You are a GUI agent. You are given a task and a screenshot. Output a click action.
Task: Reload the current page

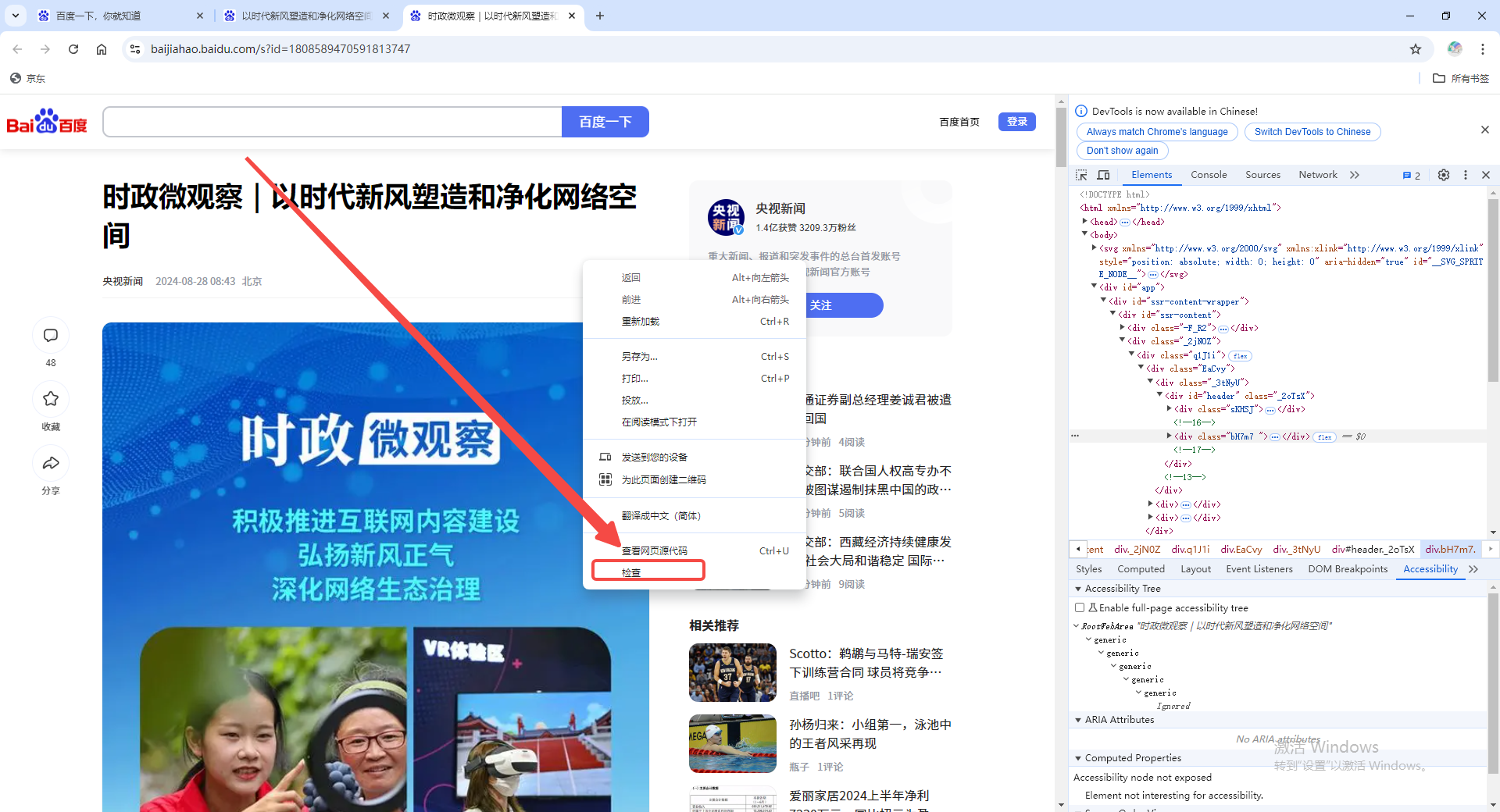click(x=73, y=49)
